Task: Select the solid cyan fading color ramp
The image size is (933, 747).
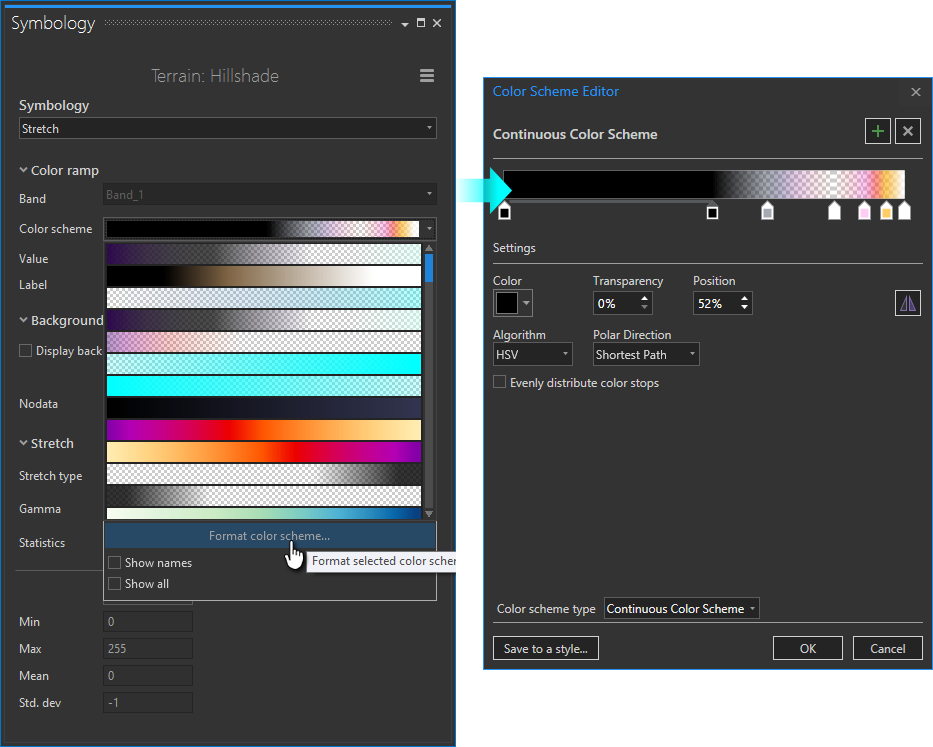Action: click(x=264, y=386)
